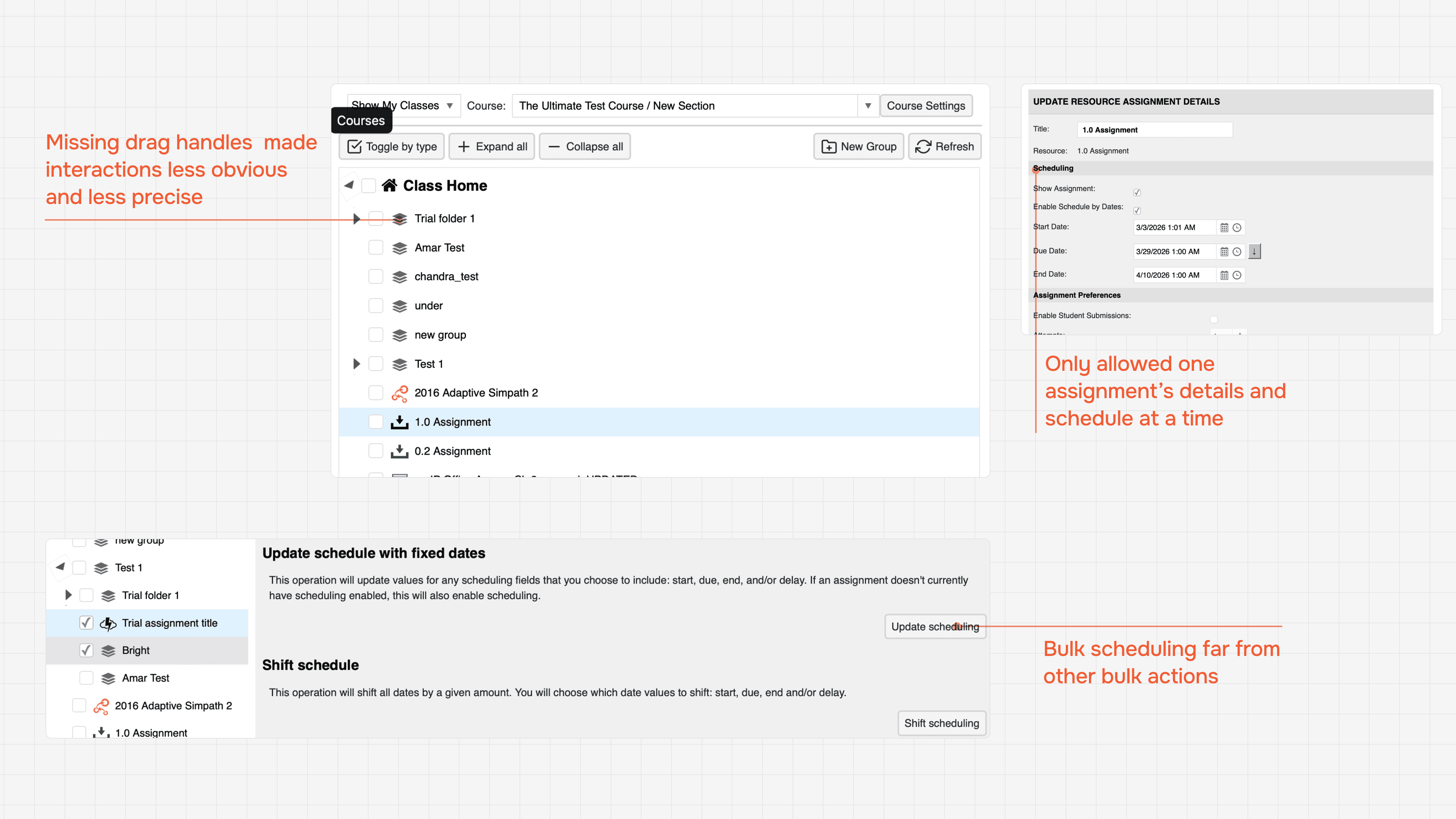
Task: Click the 0.2 Assignment download icon
Action: (x=400, y=451)
